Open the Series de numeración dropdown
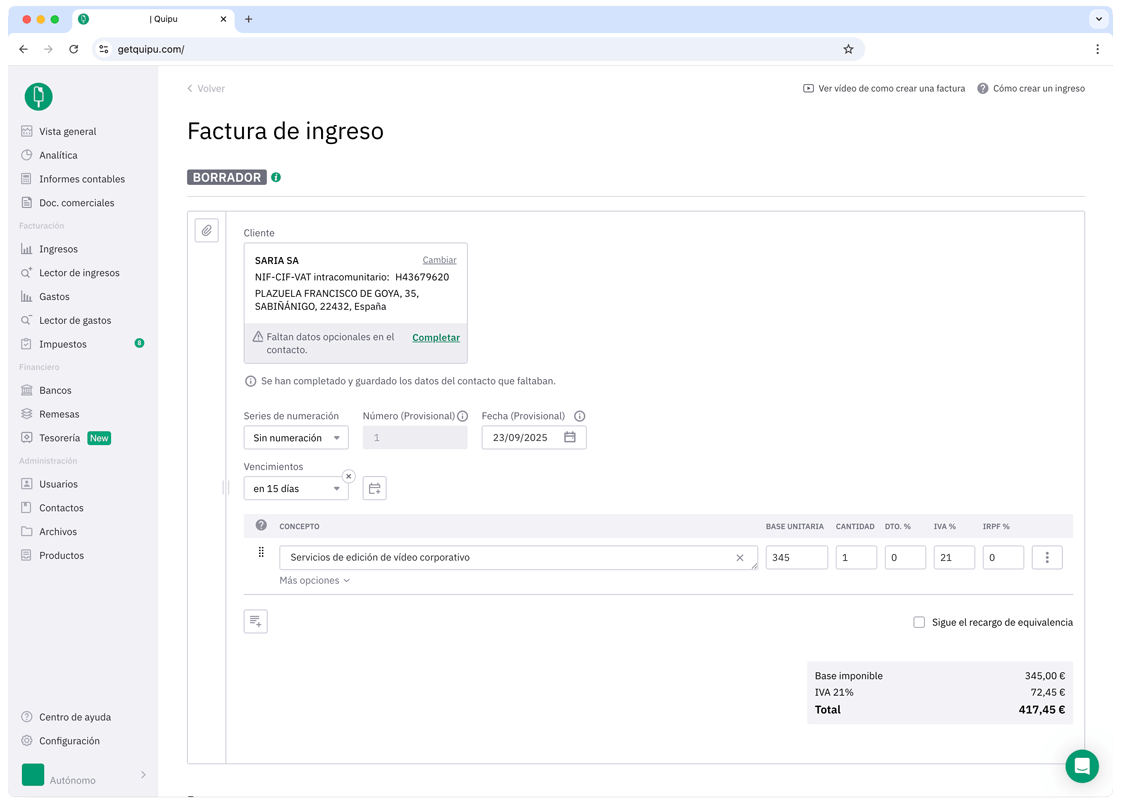The image size is (1122, 806). click(x=296, y=438)
